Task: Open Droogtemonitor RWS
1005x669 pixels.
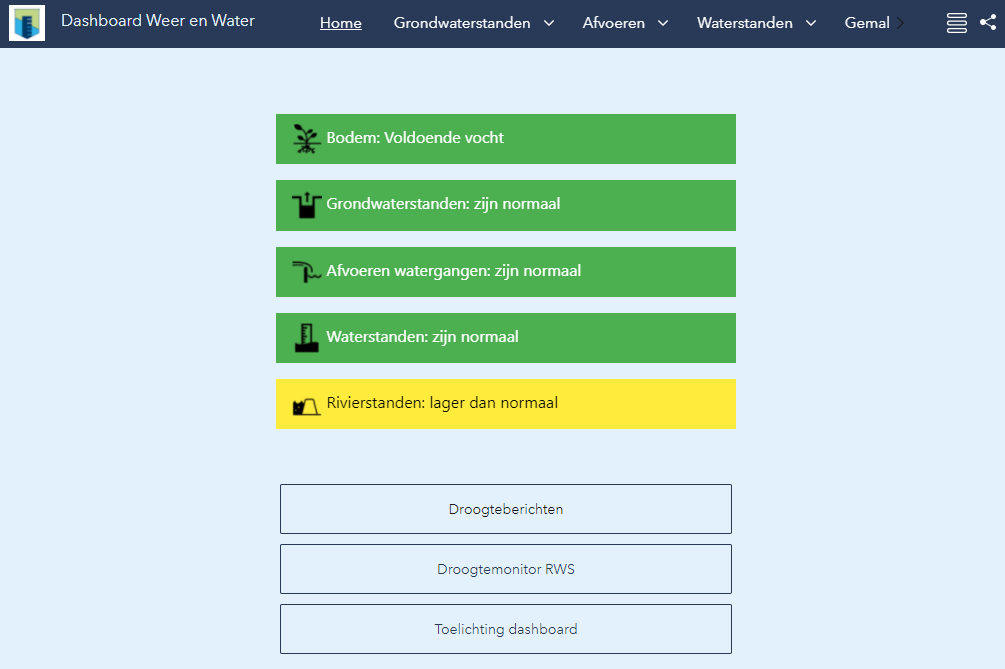Action: [x=505, y=568]
